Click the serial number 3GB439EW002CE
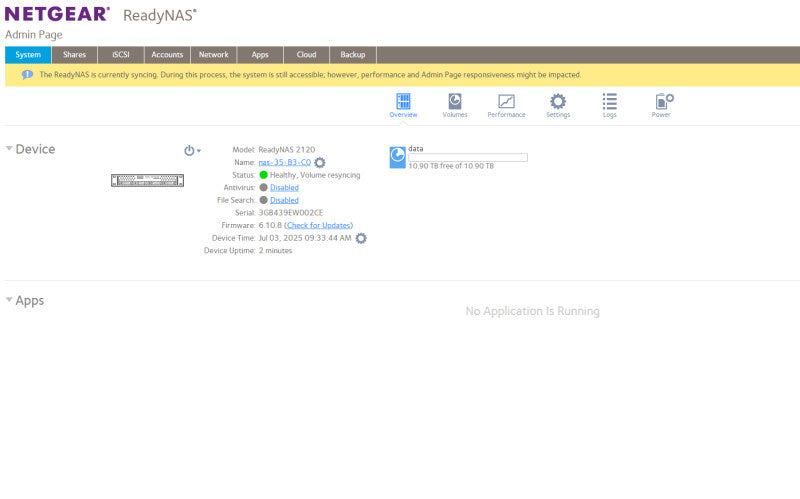Screen dimensions: 800x499 (x=291, y=213)
